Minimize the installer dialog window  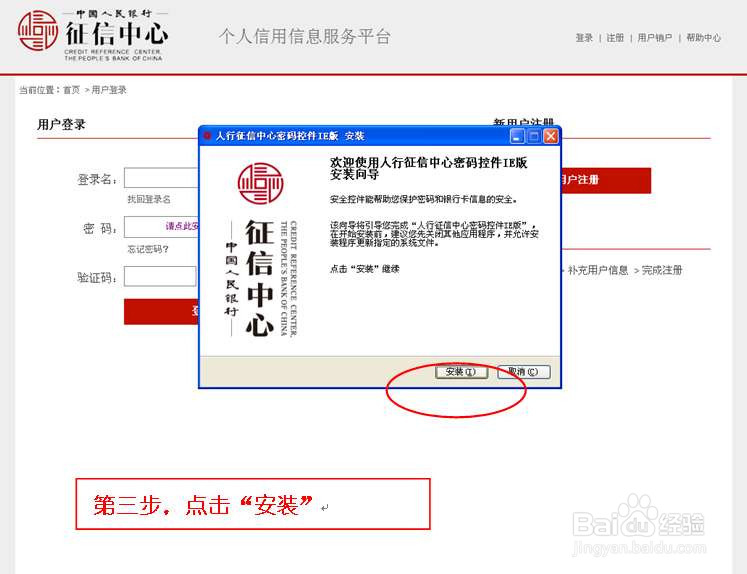click(x=517, y=136)
